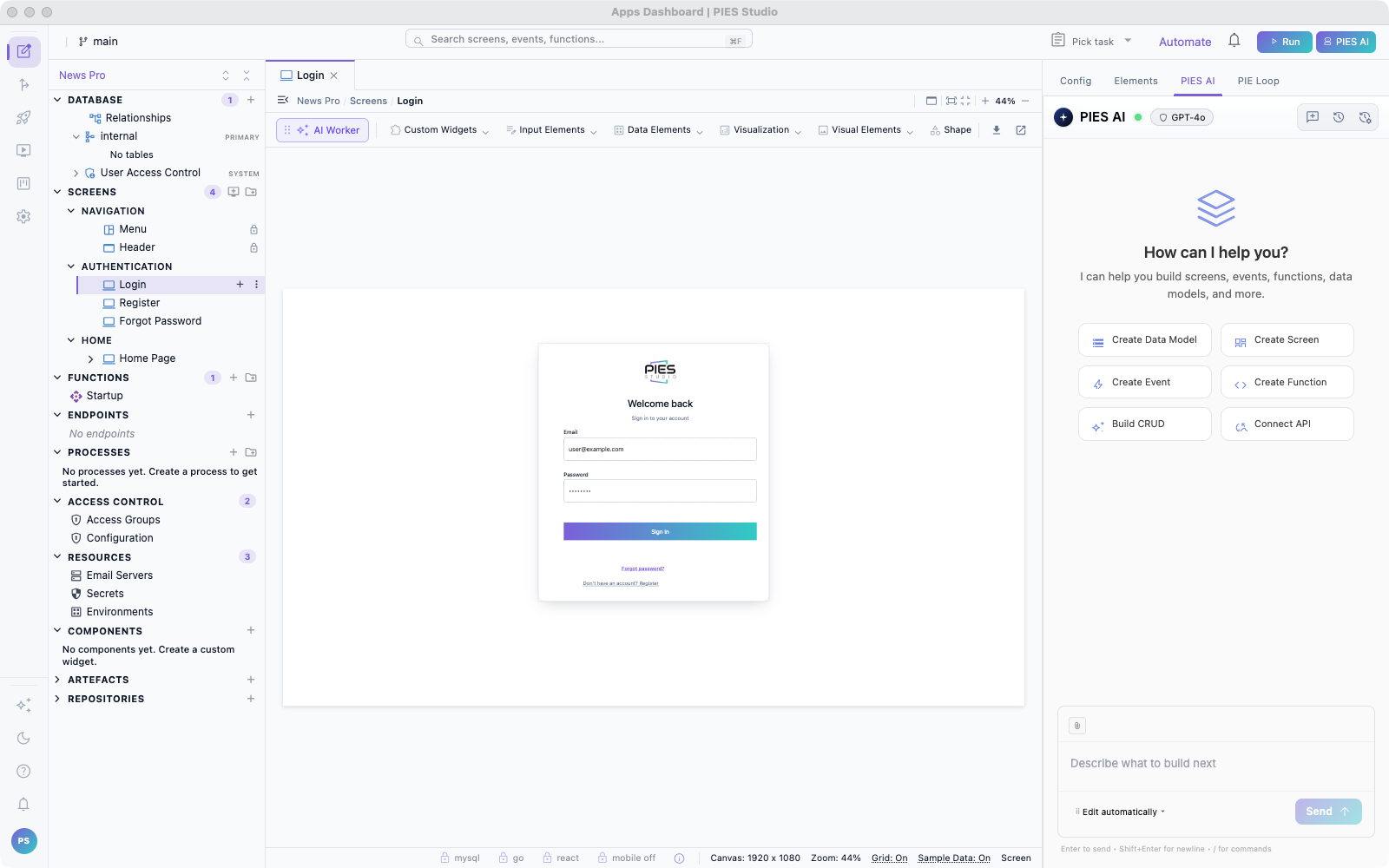Click Connect API quick action
This screenshot has width=1389, height=868.
pyautogui.click(x=1287, y=424)
